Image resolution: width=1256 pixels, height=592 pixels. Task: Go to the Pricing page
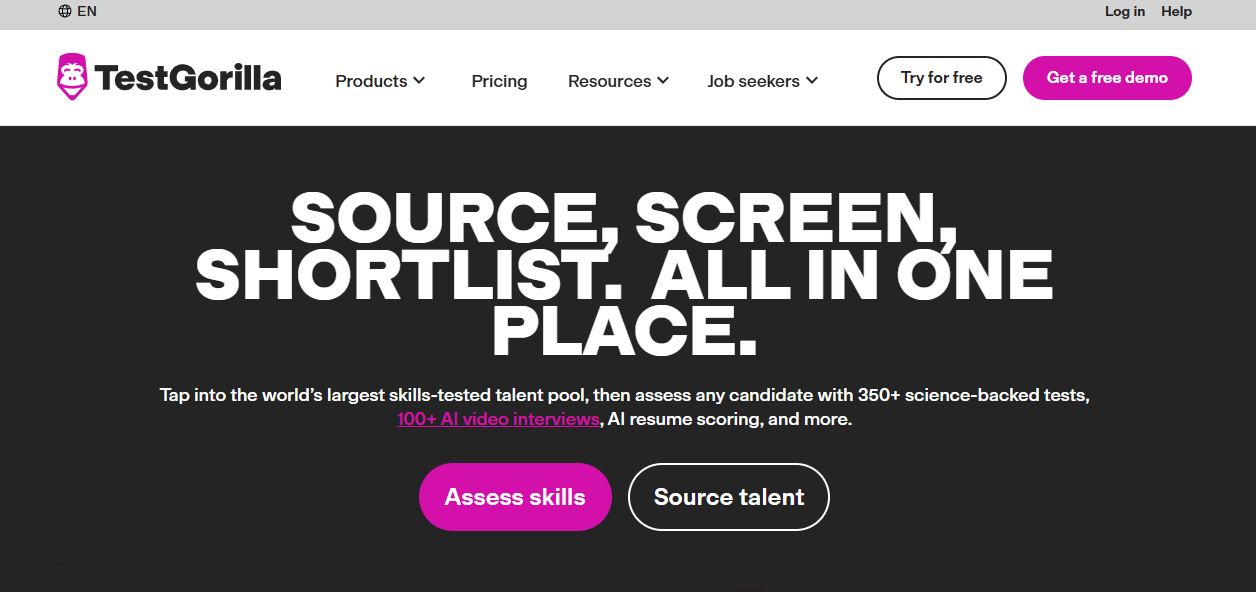499,81
